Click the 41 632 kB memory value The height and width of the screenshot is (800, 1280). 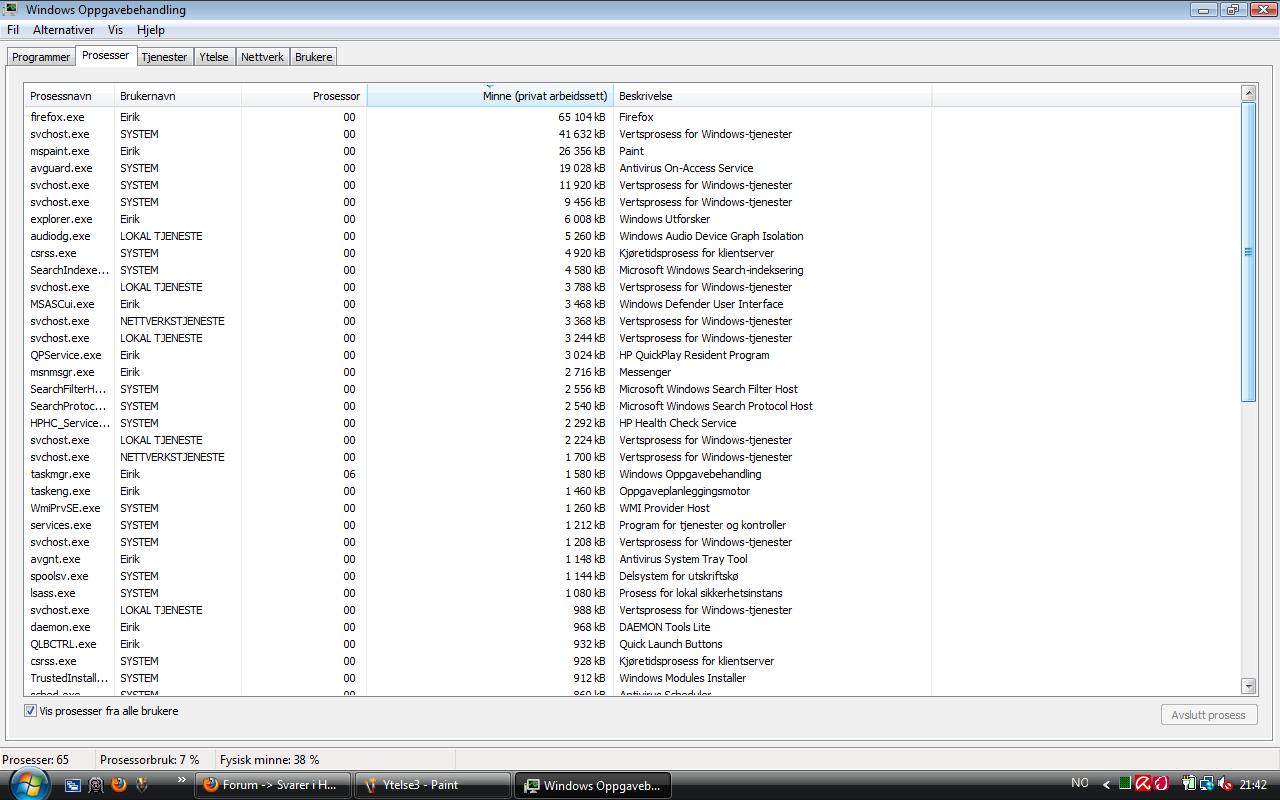click(582, 134)
